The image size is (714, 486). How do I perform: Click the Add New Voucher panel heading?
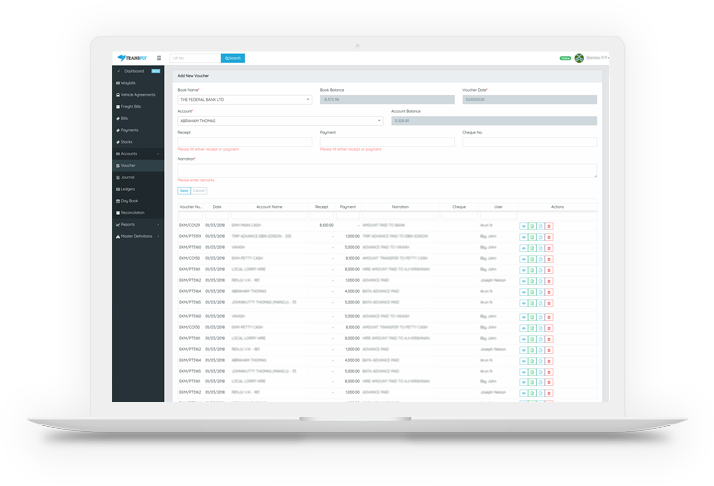(193, 76)
